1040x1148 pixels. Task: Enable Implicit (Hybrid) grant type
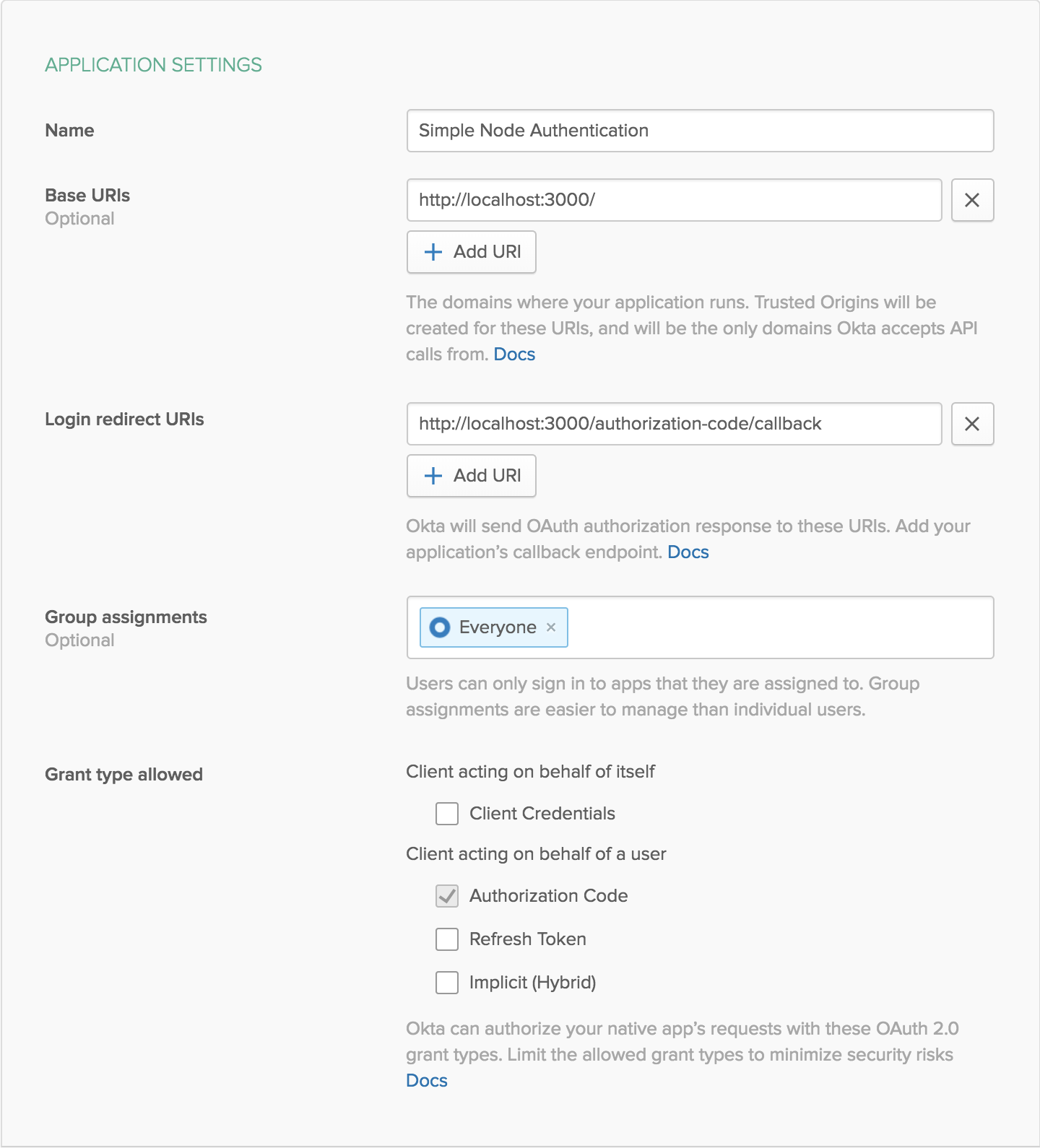[447, 983]
